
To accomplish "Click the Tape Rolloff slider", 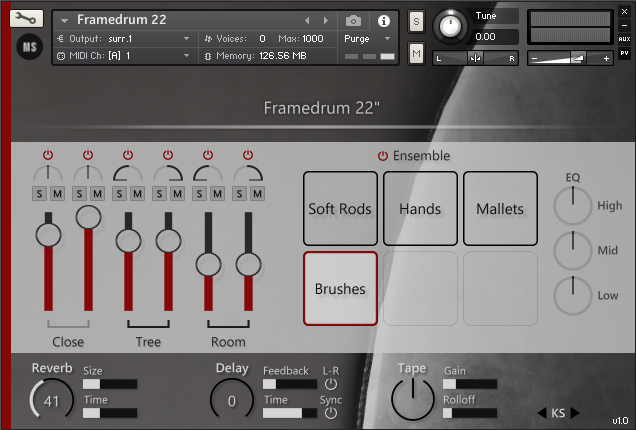I will [x=470, y=413].
